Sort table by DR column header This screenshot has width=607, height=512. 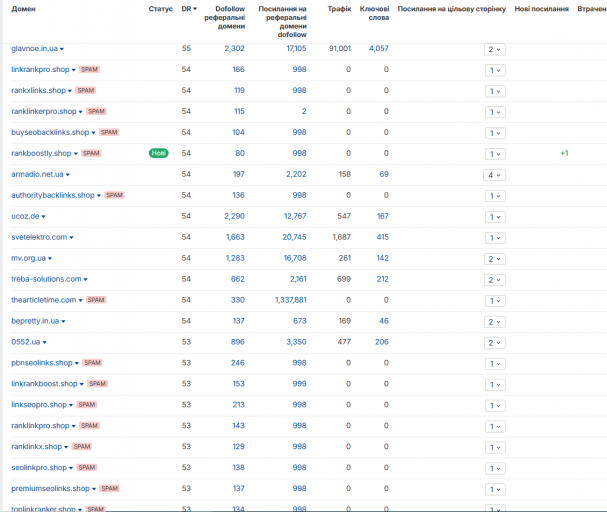[189, 9]
